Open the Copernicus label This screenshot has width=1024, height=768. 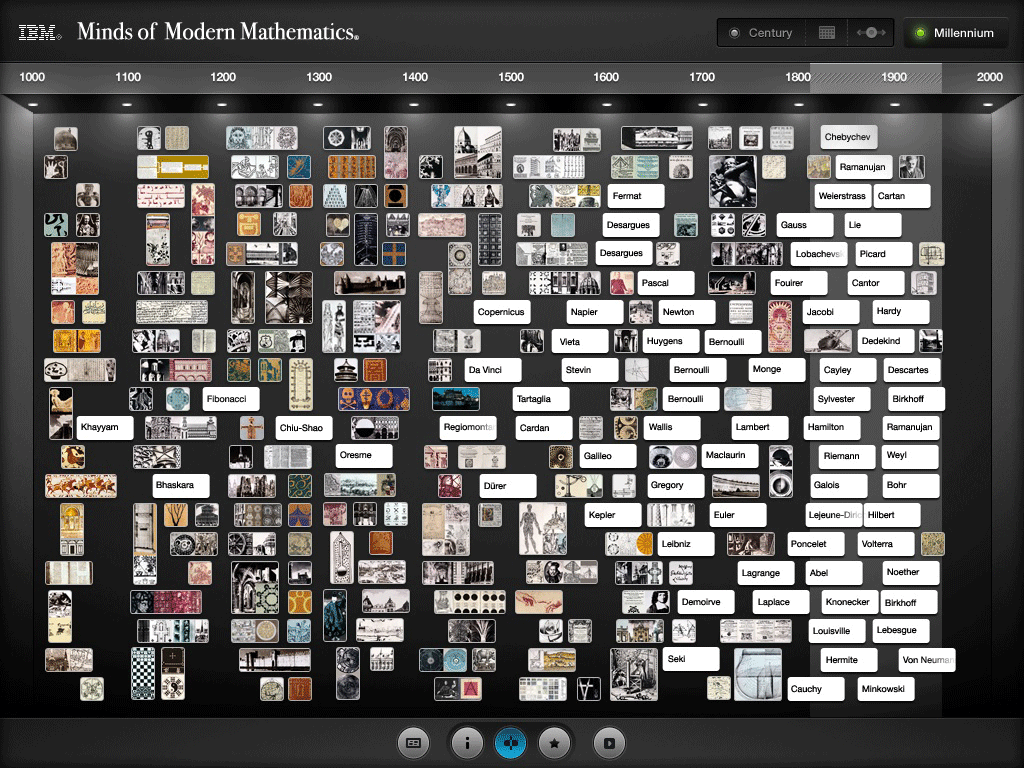point(501,312)
